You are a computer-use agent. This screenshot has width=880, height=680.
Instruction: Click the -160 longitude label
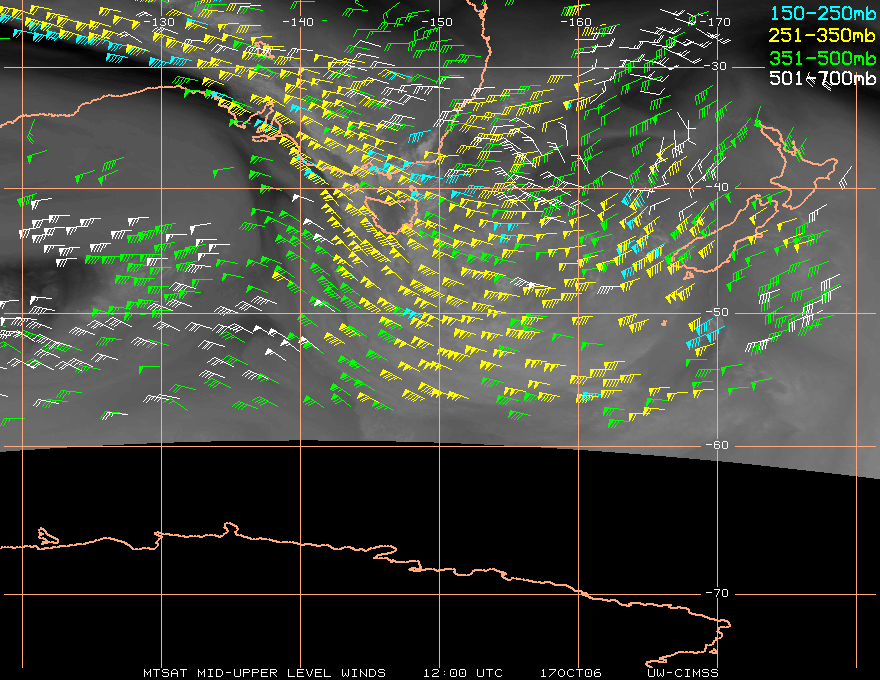pyautogui.click(x=576, y=22)
